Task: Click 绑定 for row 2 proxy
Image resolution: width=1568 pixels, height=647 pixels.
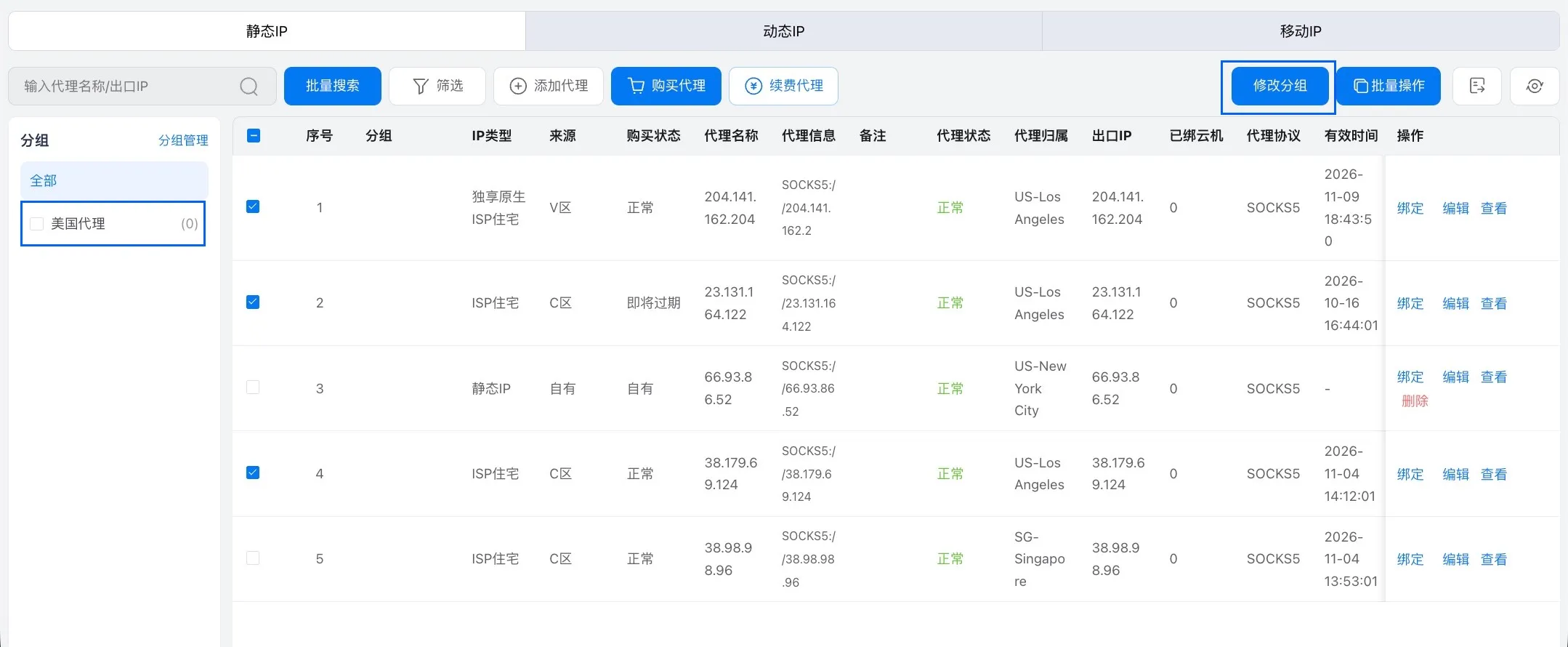Action: (1410, 303)
